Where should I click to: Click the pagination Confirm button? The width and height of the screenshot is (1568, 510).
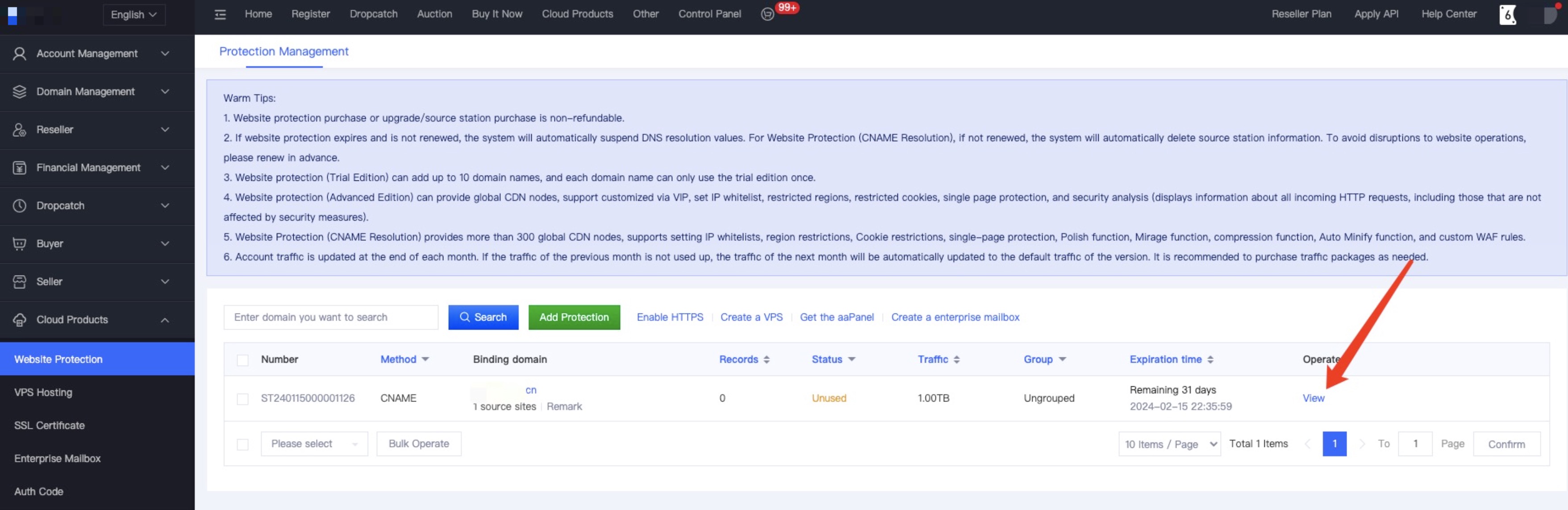click(1506, 444)
